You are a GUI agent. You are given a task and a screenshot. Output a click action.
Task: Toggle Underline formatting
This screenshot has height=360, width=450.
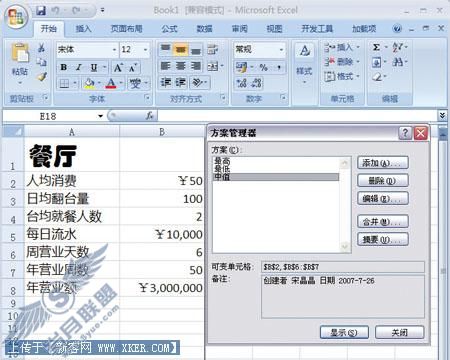94,68
